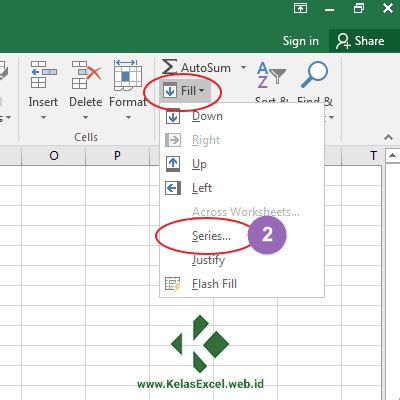The image size is (400, 400).
Task: Click the Sort & Filter icon
Action: (x=271, y=75)
